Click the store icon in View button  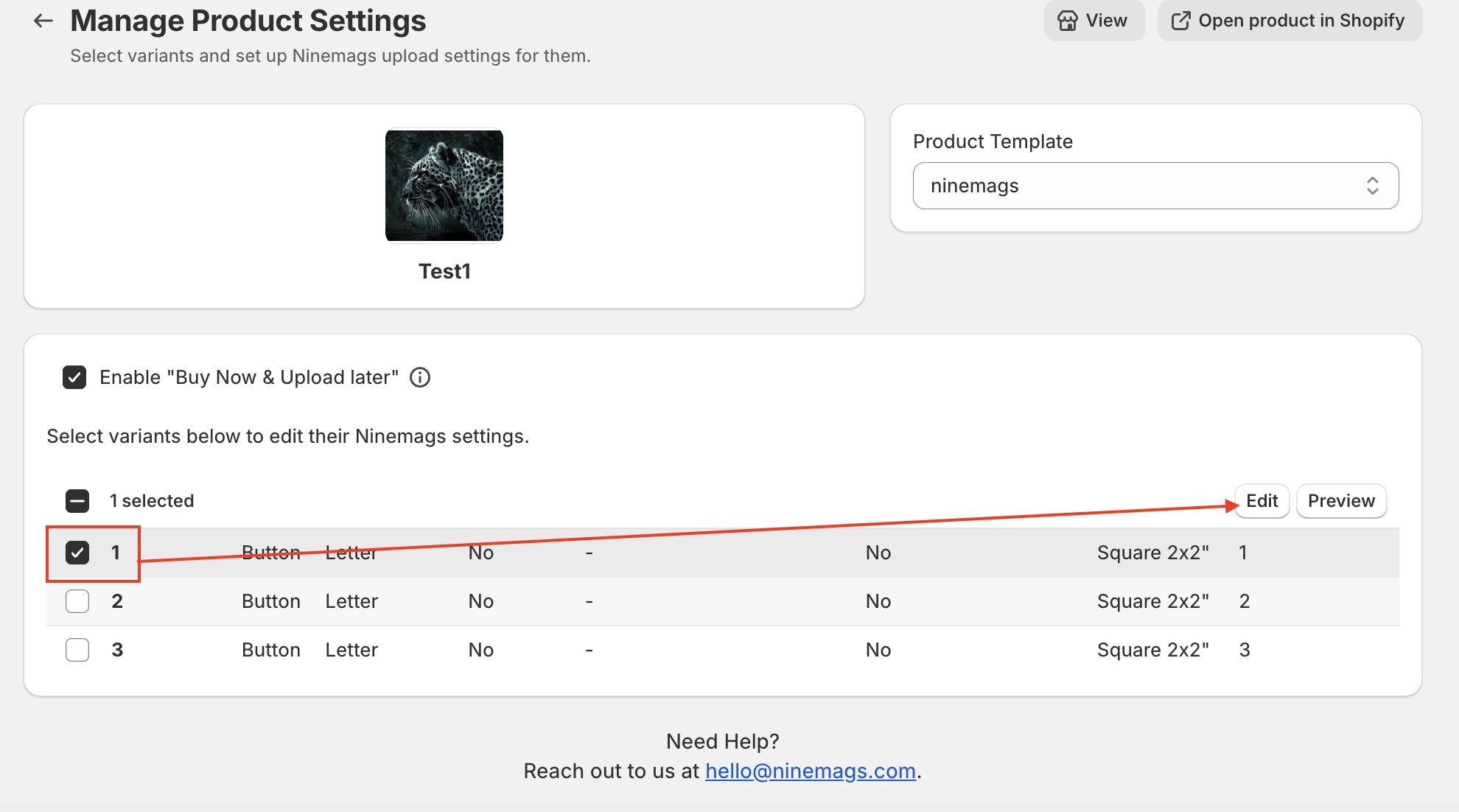(1068, 21)
